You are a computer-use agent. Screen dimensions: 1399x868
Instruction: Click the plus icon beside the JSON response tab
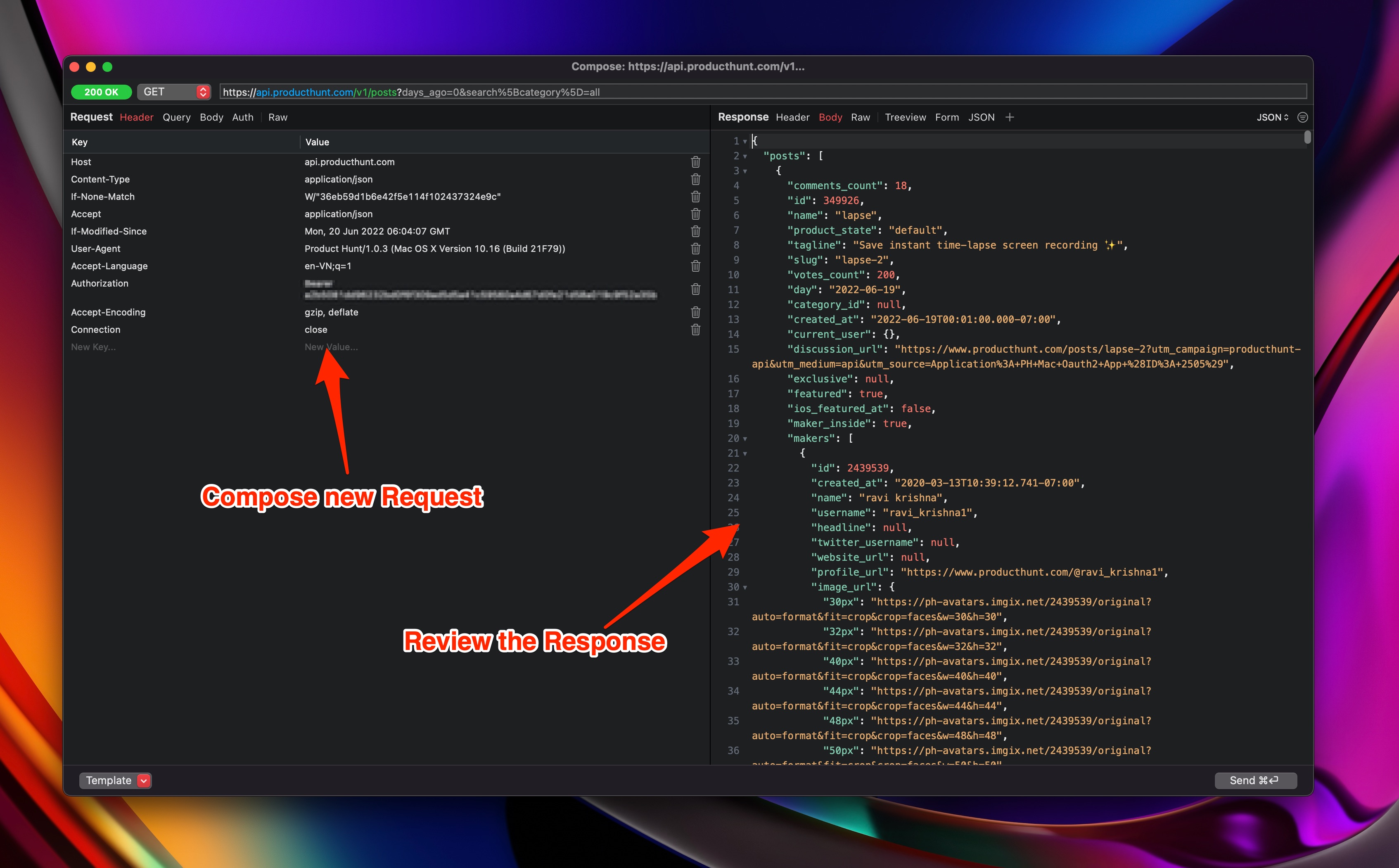coord(1010,117)
